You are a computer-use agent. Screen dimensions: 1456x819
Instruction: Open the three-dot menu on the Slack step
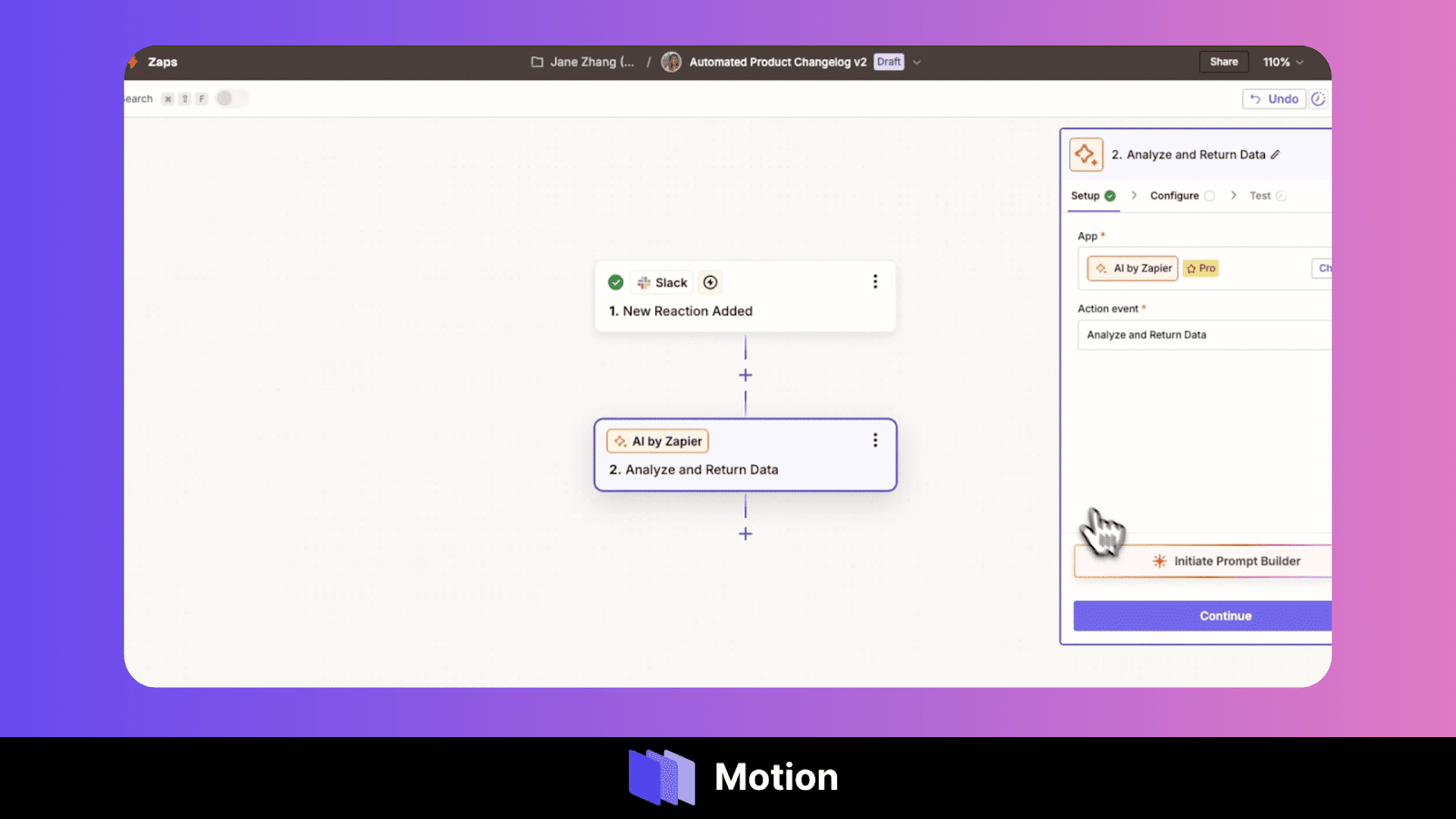875,282
